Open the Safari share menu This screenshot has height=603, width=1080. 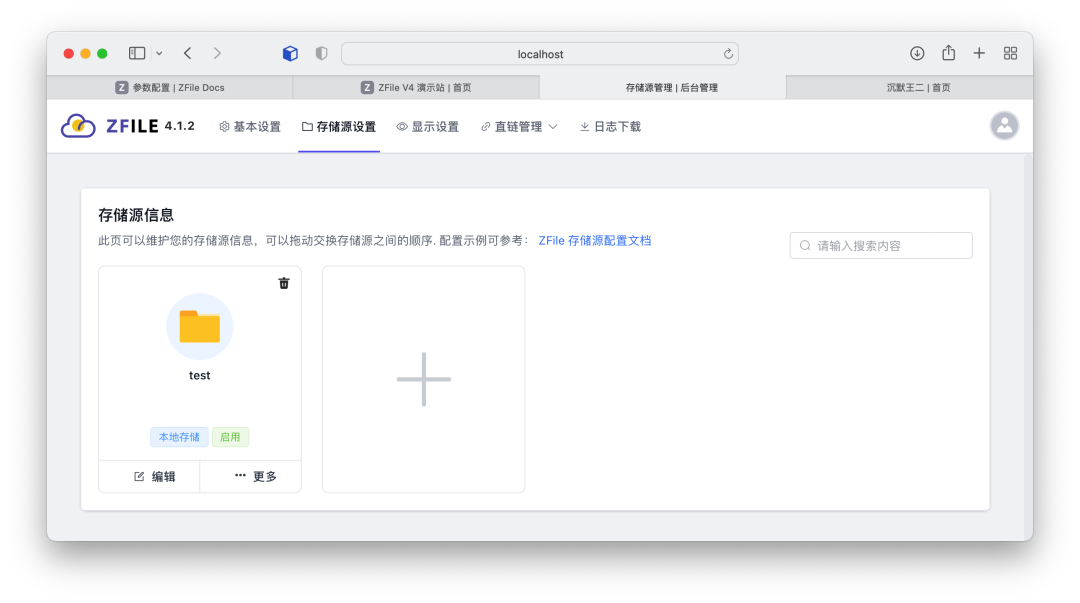(948, 52)
